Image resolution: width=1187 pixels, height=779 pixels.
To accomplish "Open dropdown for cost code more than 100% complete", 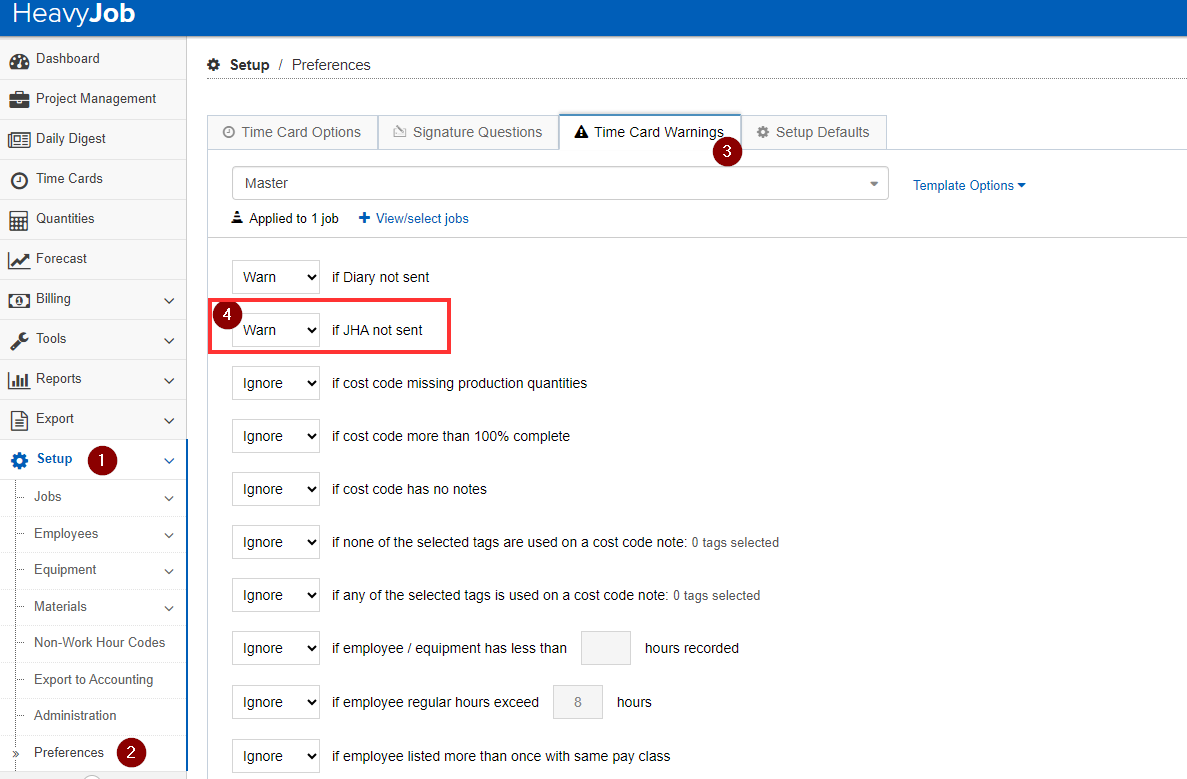I will coord(276,436).
